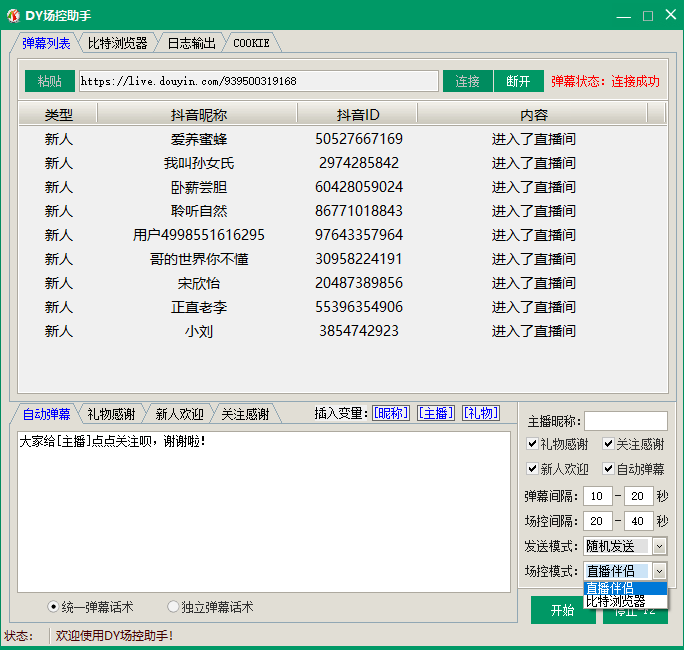Open the 礼物感谢 tab

pyautogui.click(x=111, y=414)
